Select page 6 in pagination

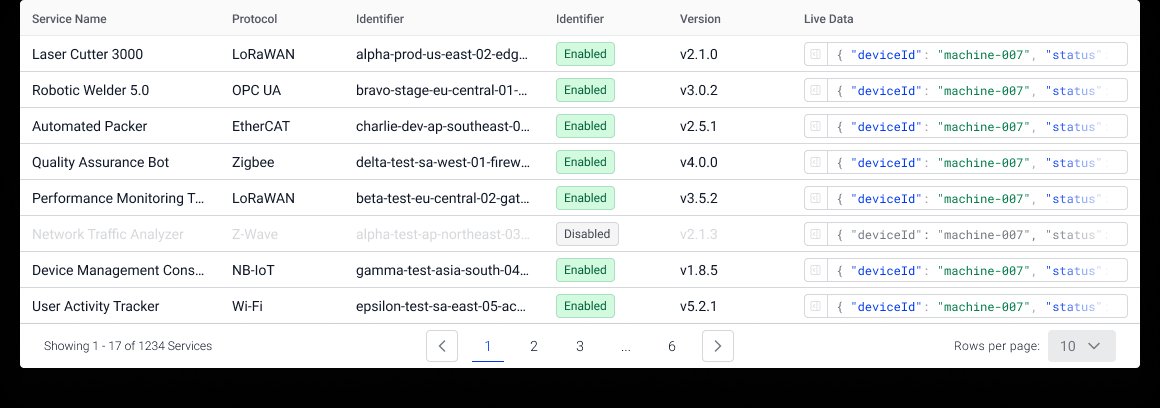(672, 346)
